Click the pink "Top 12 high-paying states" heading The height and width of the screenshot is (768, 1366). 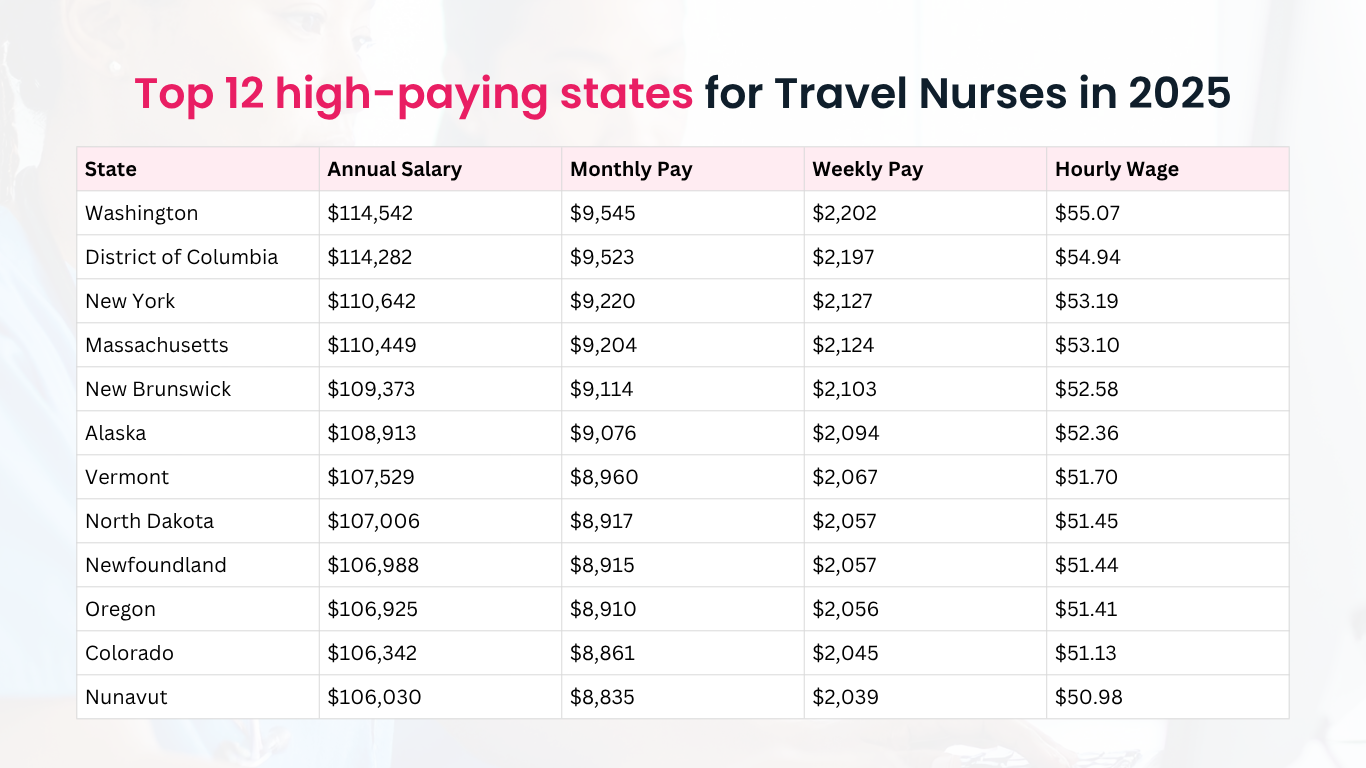(413, 94)
